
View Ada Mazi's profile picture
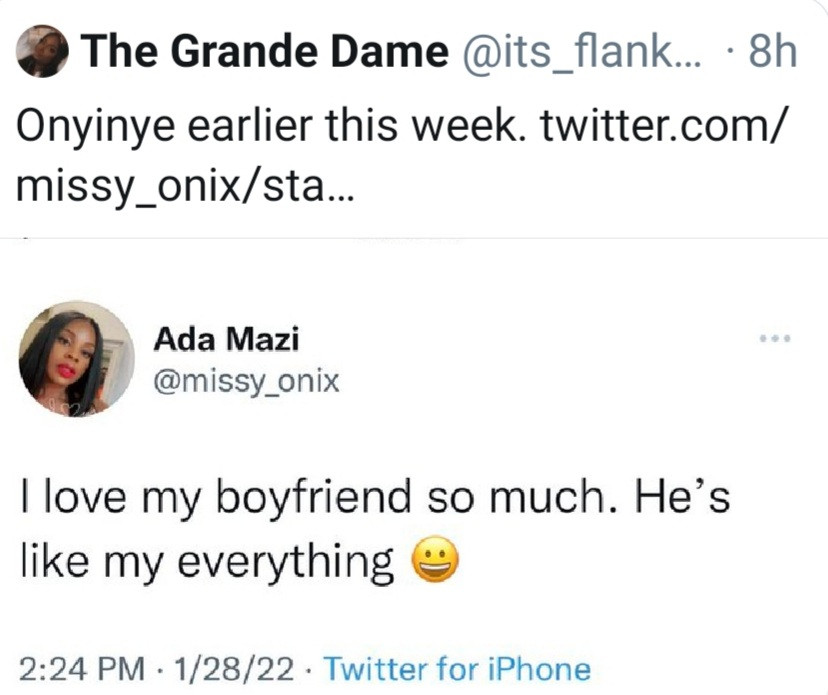pos(76,357)
